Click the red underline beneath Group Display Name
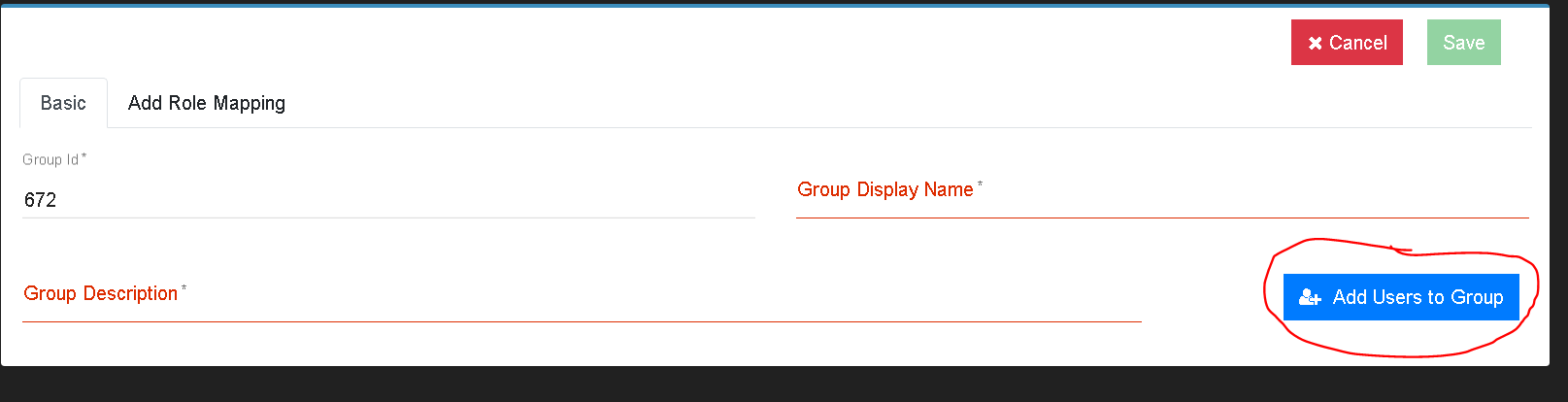The image size is (1568, 402). coord(1162,218)
